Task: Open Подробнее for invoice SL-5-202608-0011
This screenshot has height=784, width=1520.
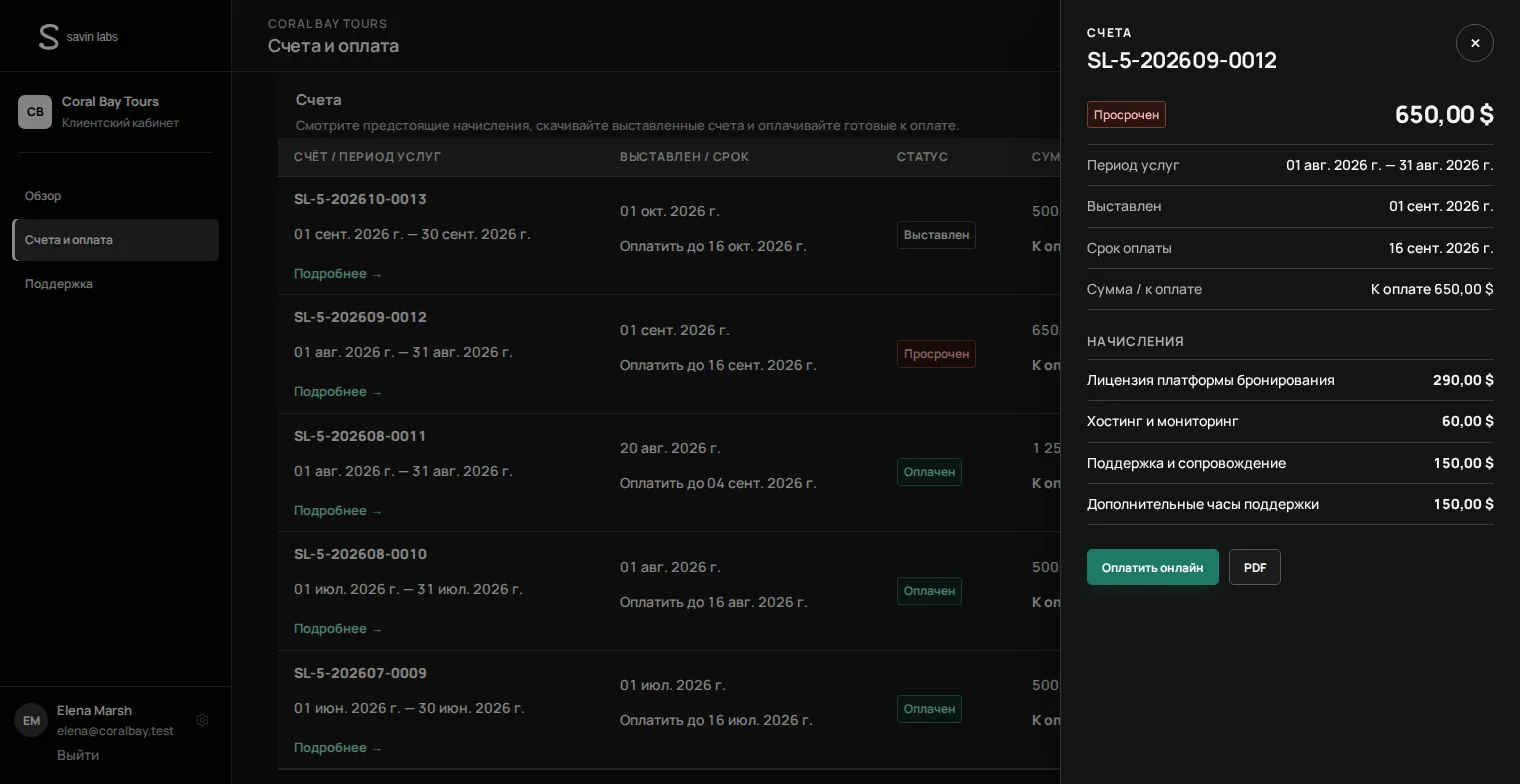Action: (338, 510)
